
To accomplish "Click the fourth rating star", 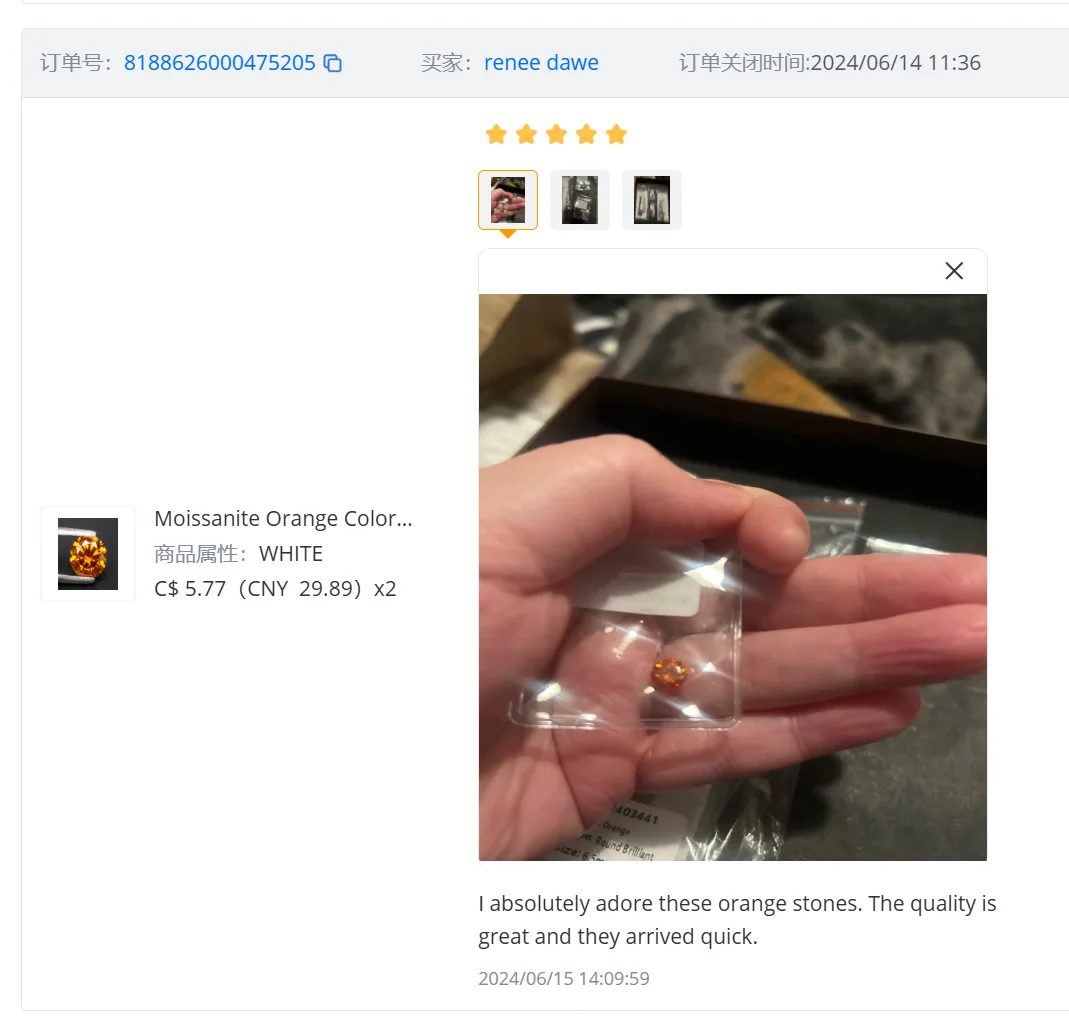I will pos(586,134).
